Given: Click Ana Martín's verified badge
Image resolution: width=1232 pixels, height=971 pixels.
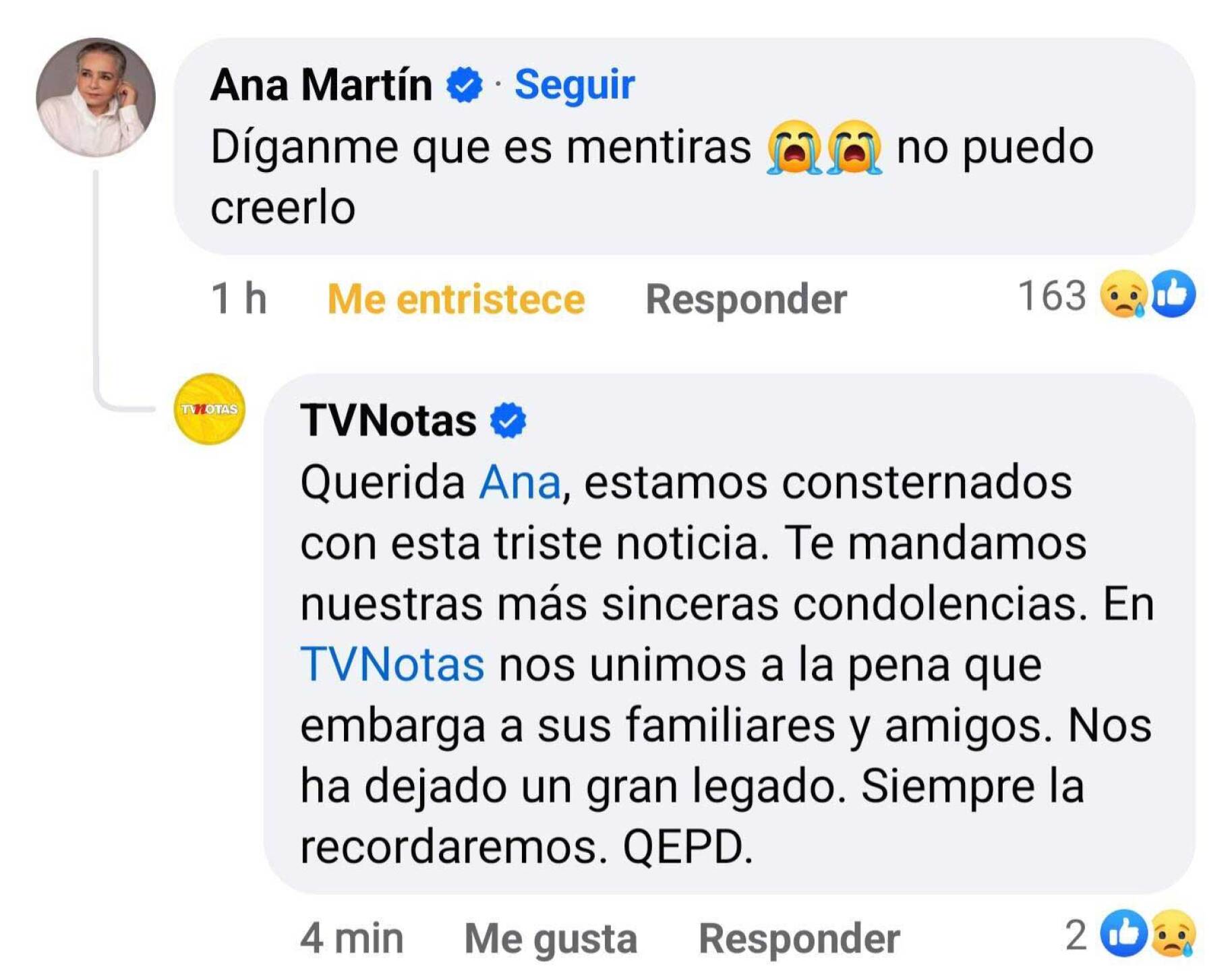Looking at the screenshot, I should pyautogui.click(x=464, y=85).
